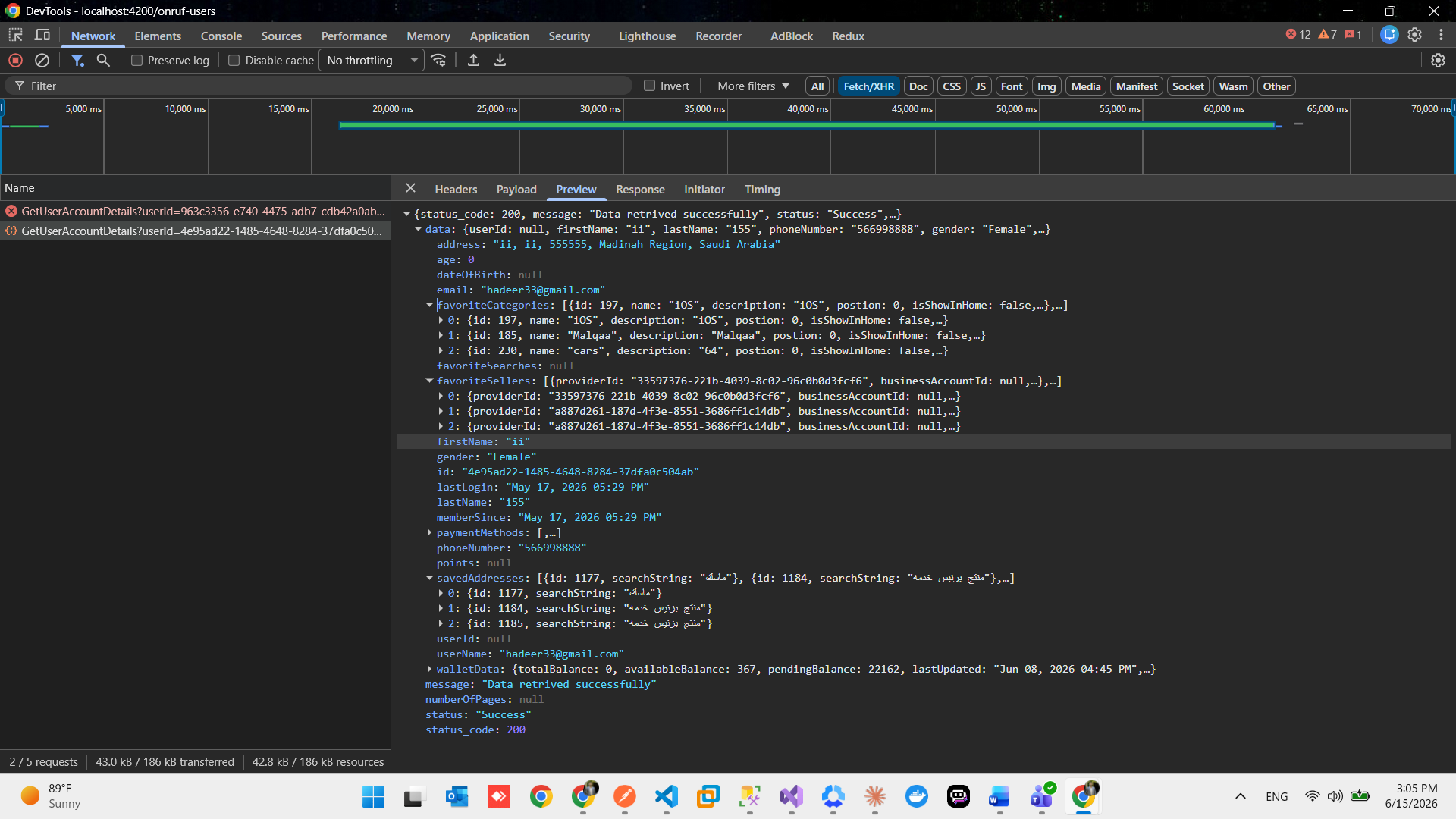Open Microsoft Teams from taskbar
This screenshot has width=1456, height=819.
tap(1042, 796)
